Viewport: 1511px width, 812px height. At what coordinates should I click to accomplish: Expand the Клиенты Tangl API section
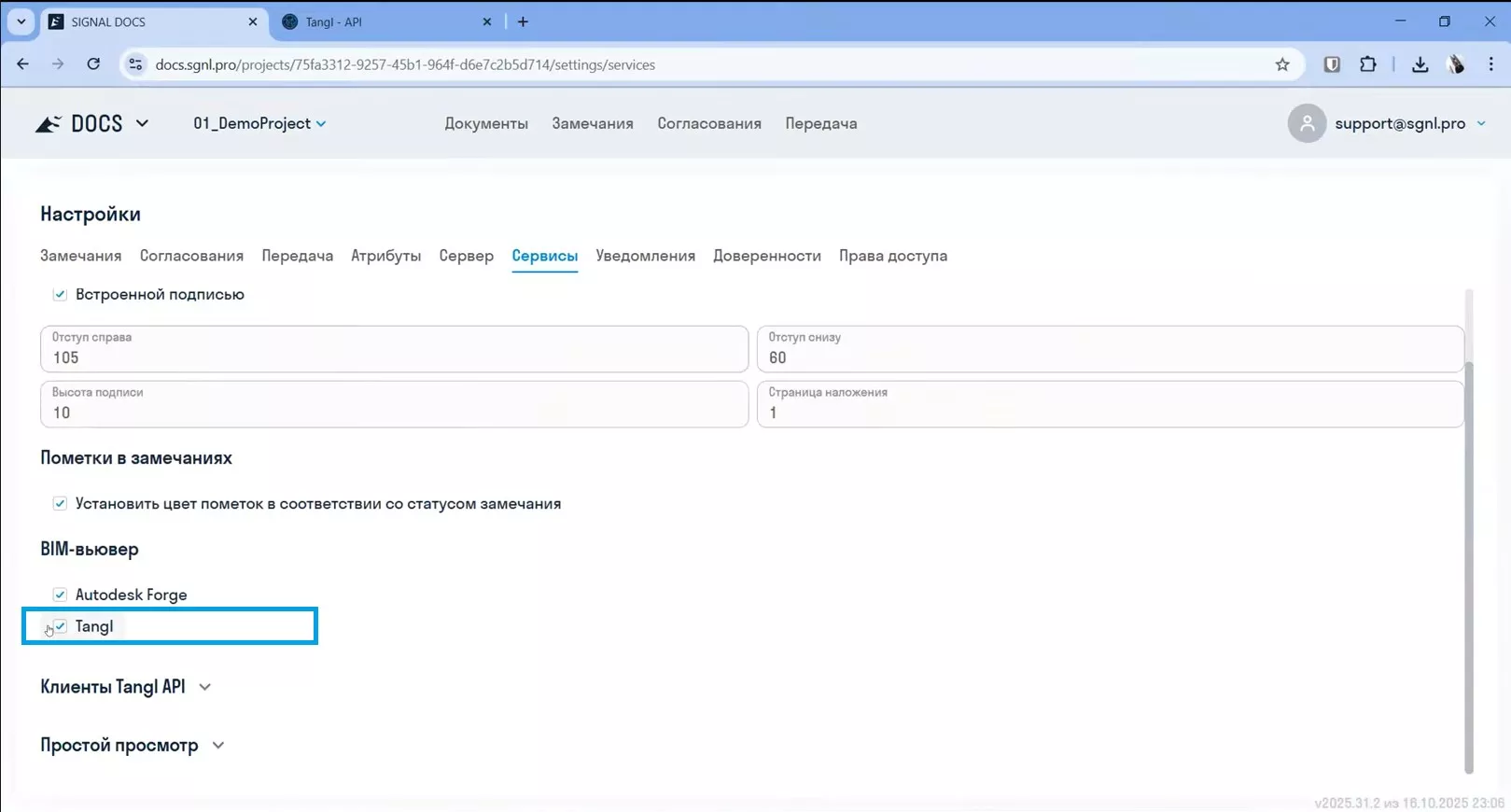point(204,687)
